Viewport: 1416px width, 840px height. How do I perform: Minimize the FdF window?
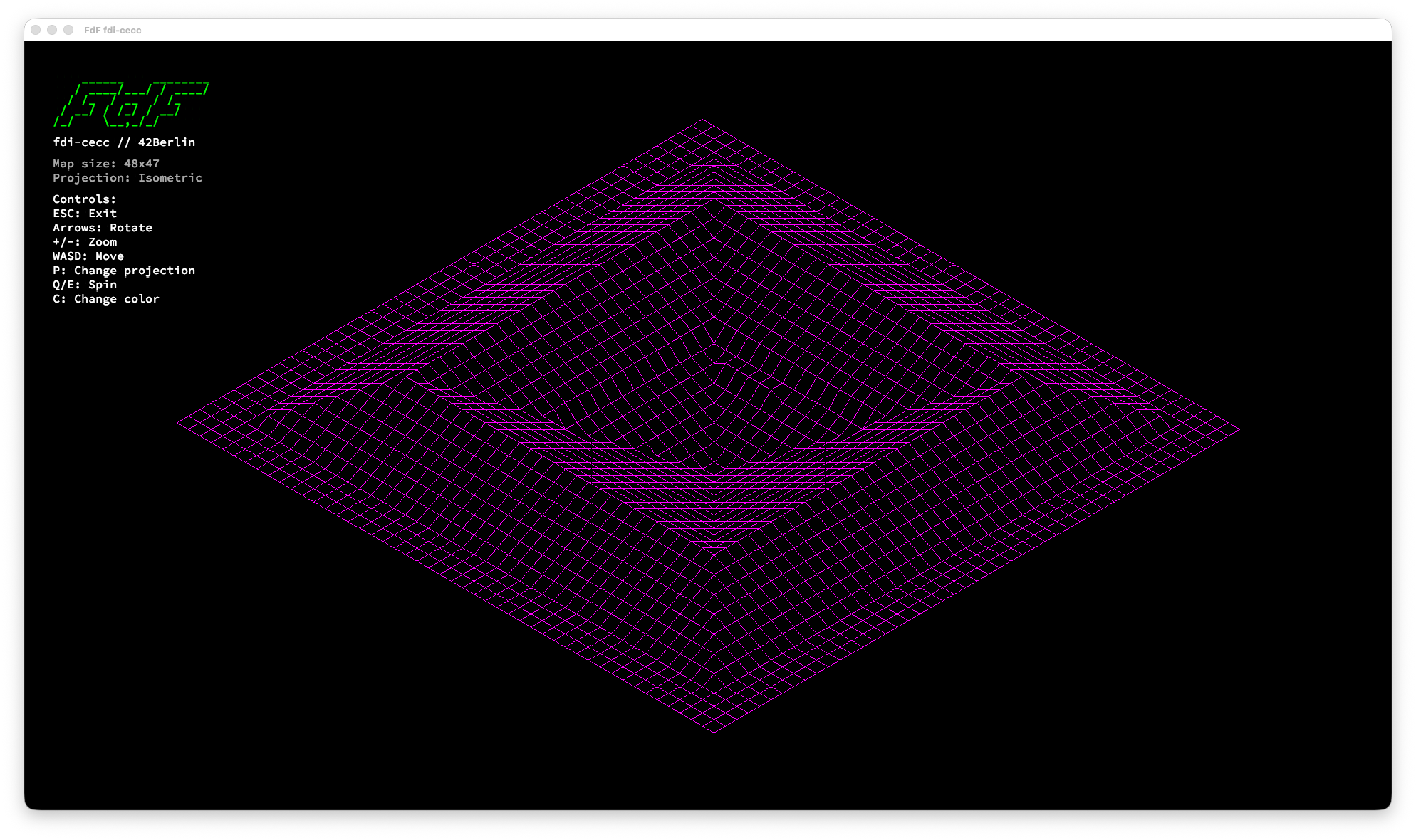pyautogui.click(x=52, y=30)
